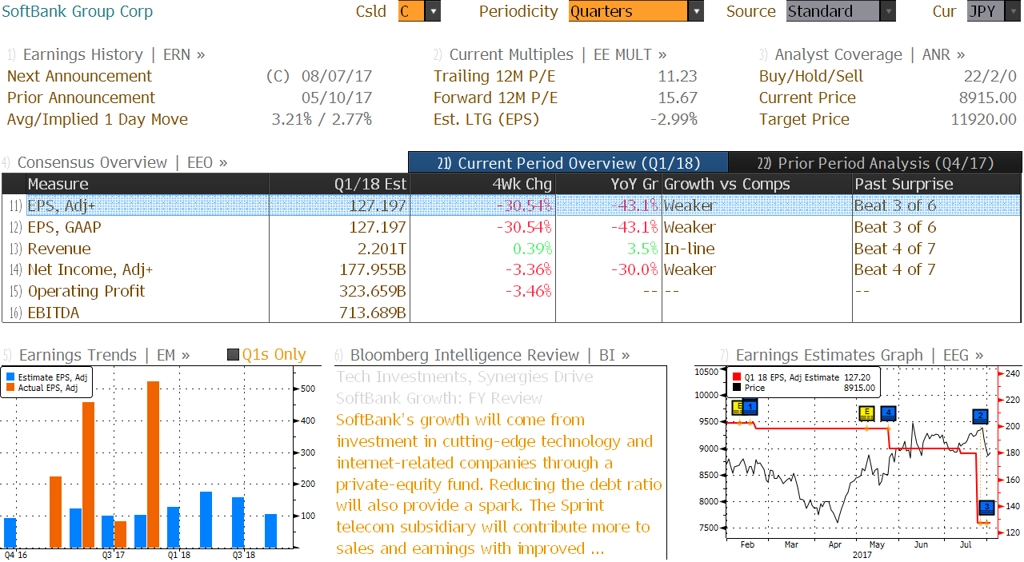The image size is (1024, 562).
Task: Select the Net Income, Adj+ row
Action: [511, 270]
